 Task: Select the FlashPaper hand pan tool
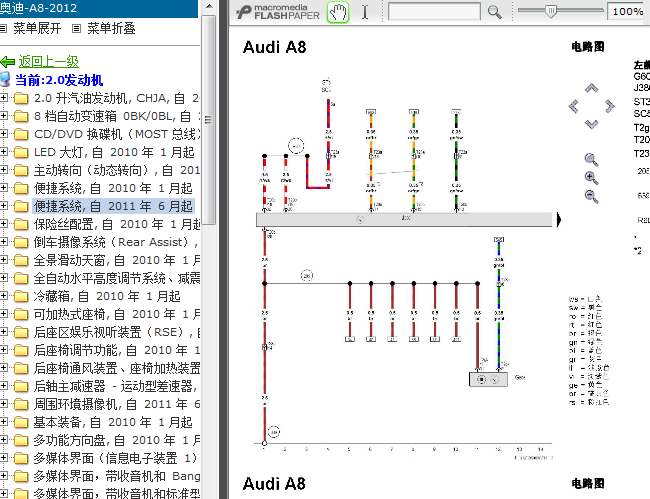click(x=338, y=12)
